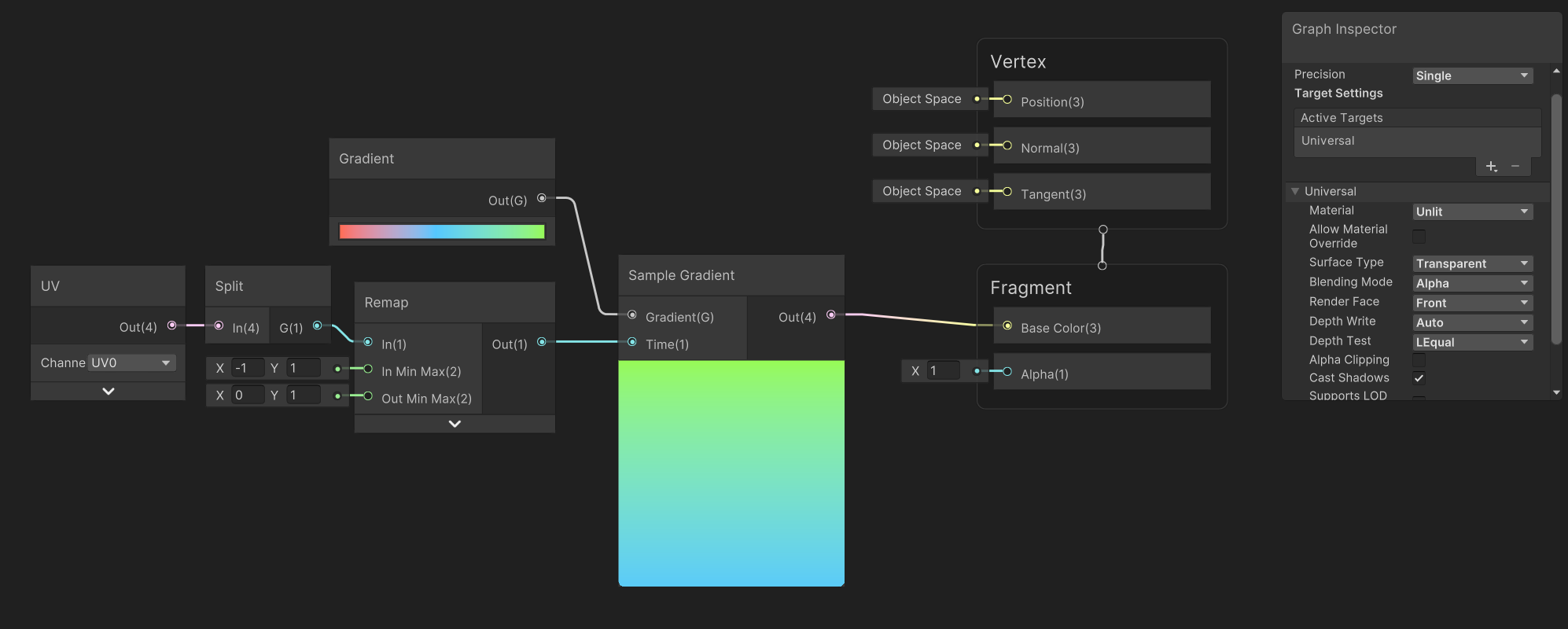
Task: Select the Gradient node title
Action: (x=366, y=159)
